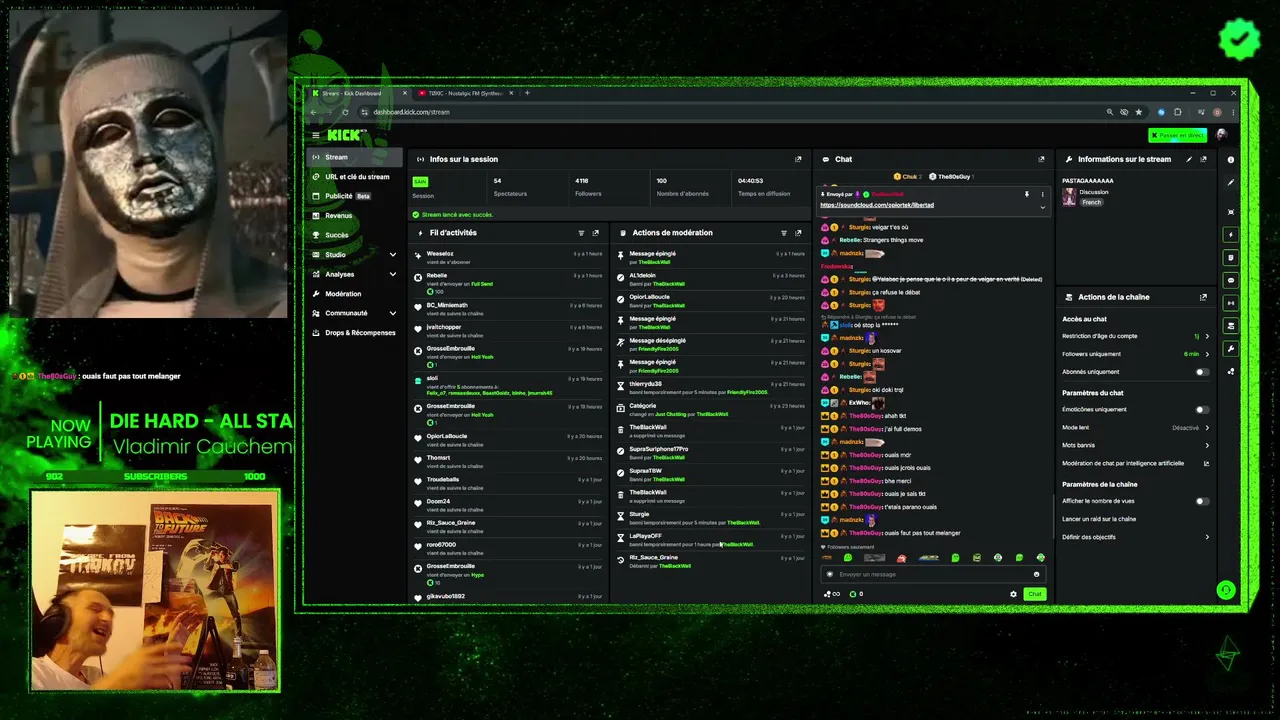Go to Revenus in the sidebar

pos(354,216)
